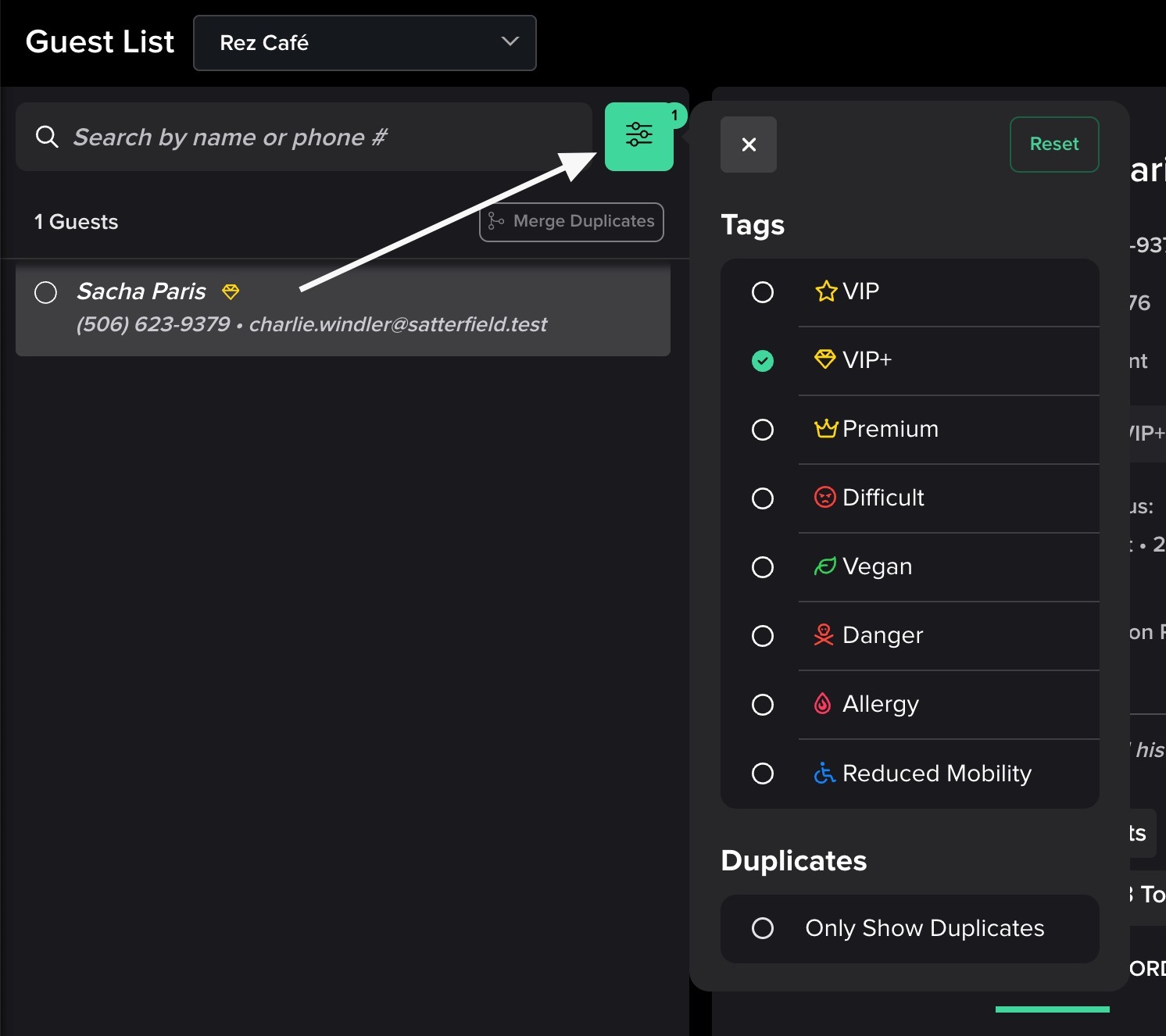The image size is (1166, 1036).
Task: Click the yellow star VIP icon
Action: click(825, 291)
